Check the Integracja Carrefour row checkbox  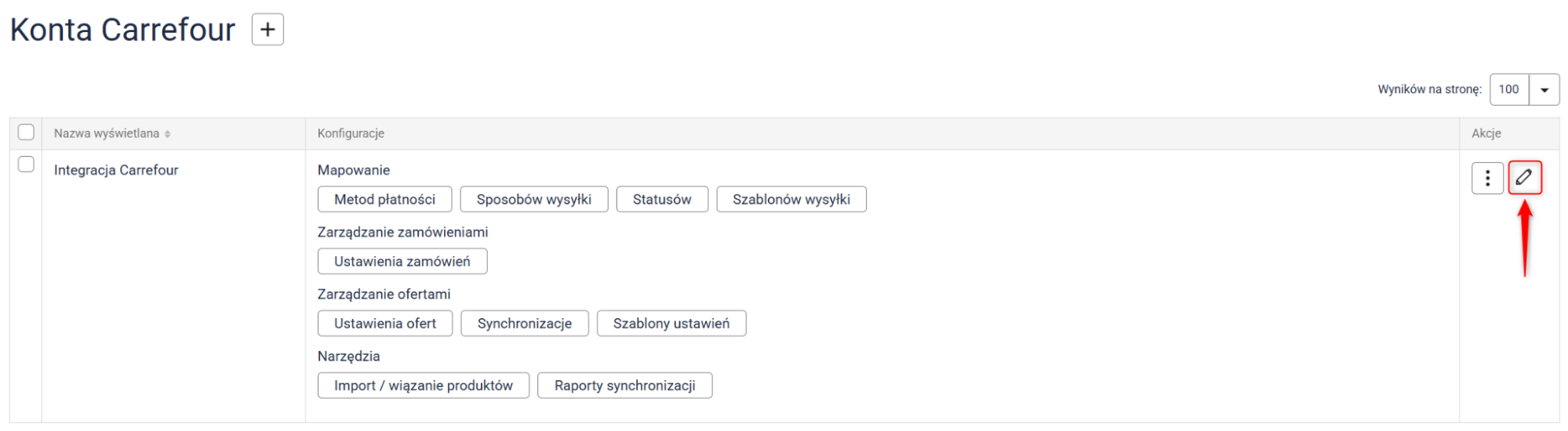pos(26,165)
